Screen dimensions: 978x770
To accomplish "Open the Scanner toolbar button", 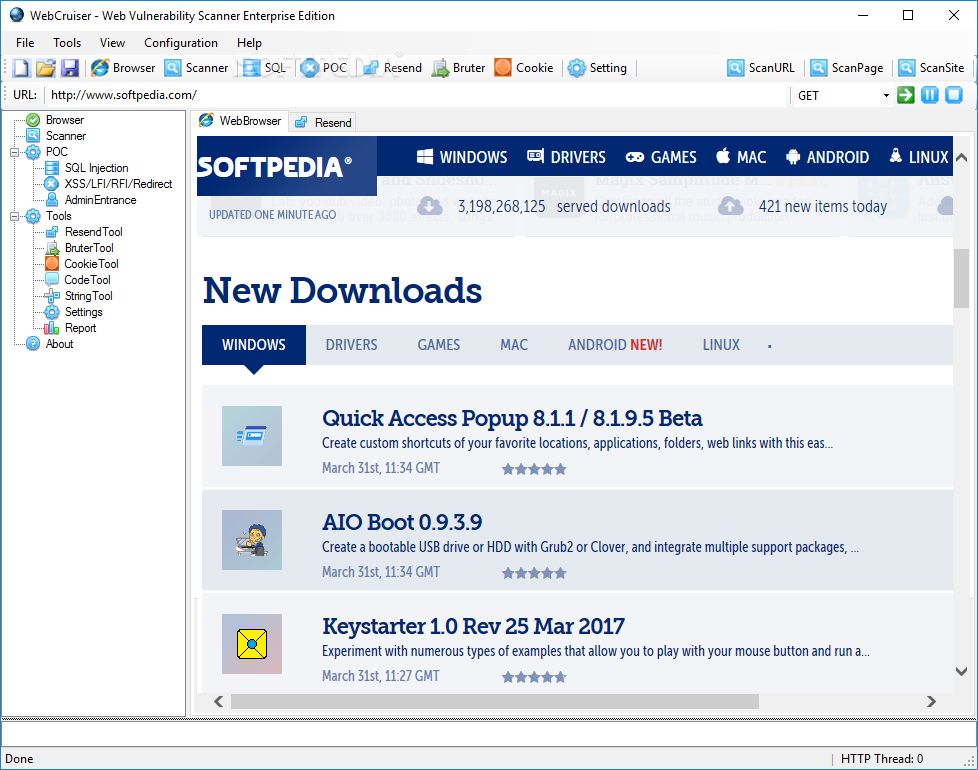I will pos(196,68).
